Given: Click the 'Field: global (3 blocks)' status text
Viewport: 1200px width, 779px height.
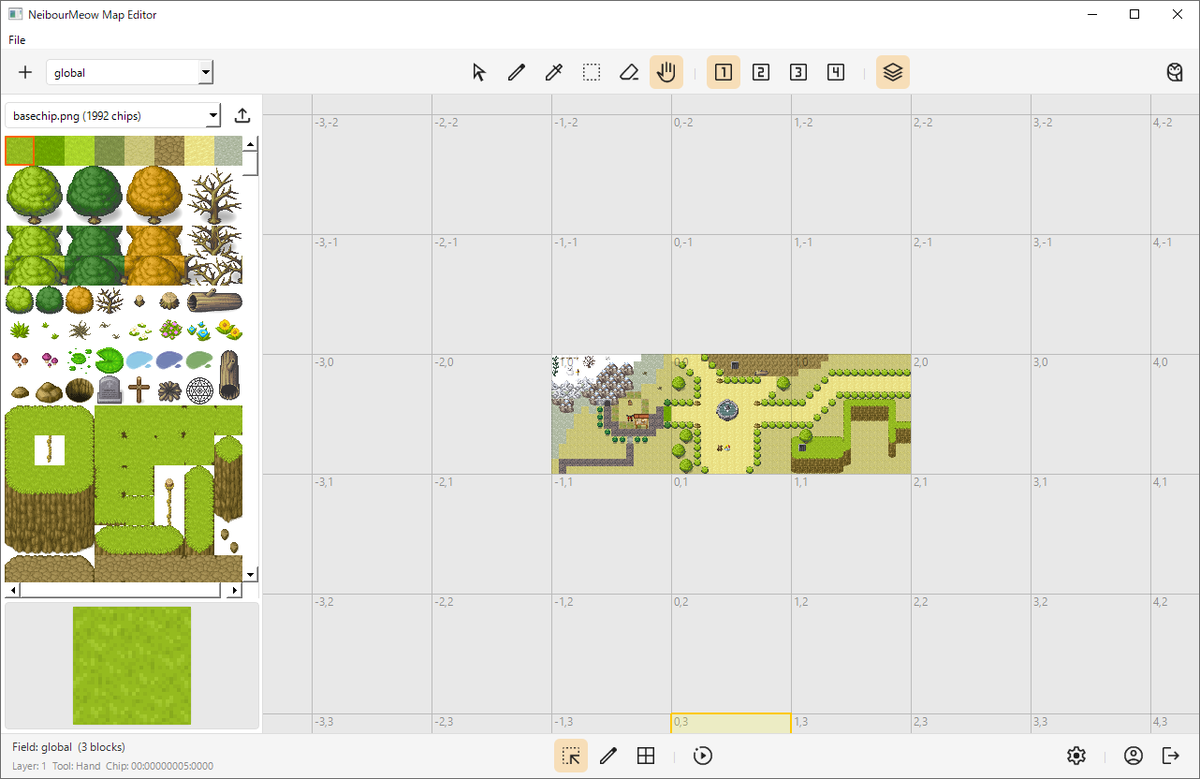Looking at the screenshot, I should point(69,747).
